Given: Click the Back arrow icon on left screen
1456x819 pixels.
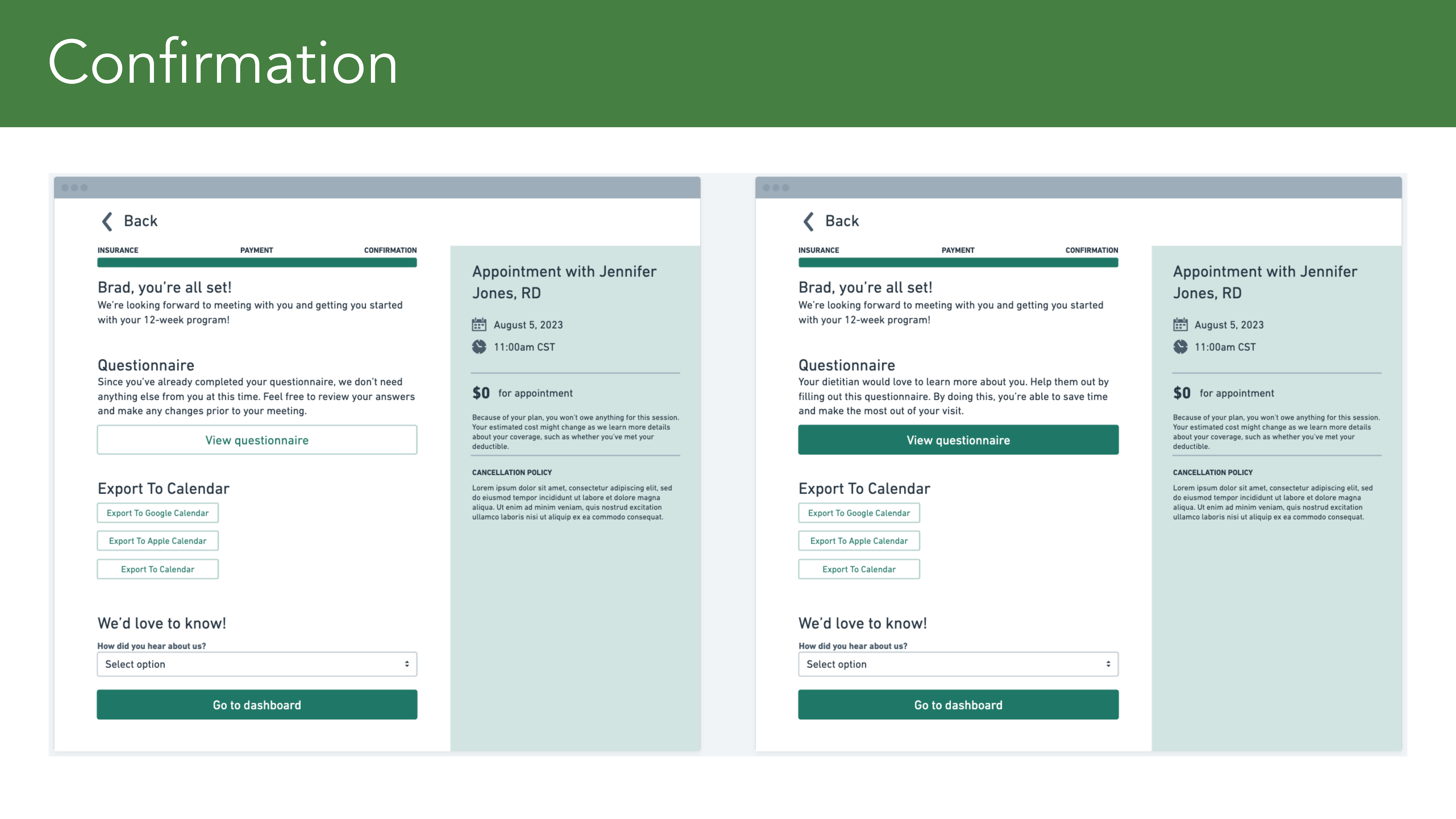Looking at the screenshot, I should 107,220.
